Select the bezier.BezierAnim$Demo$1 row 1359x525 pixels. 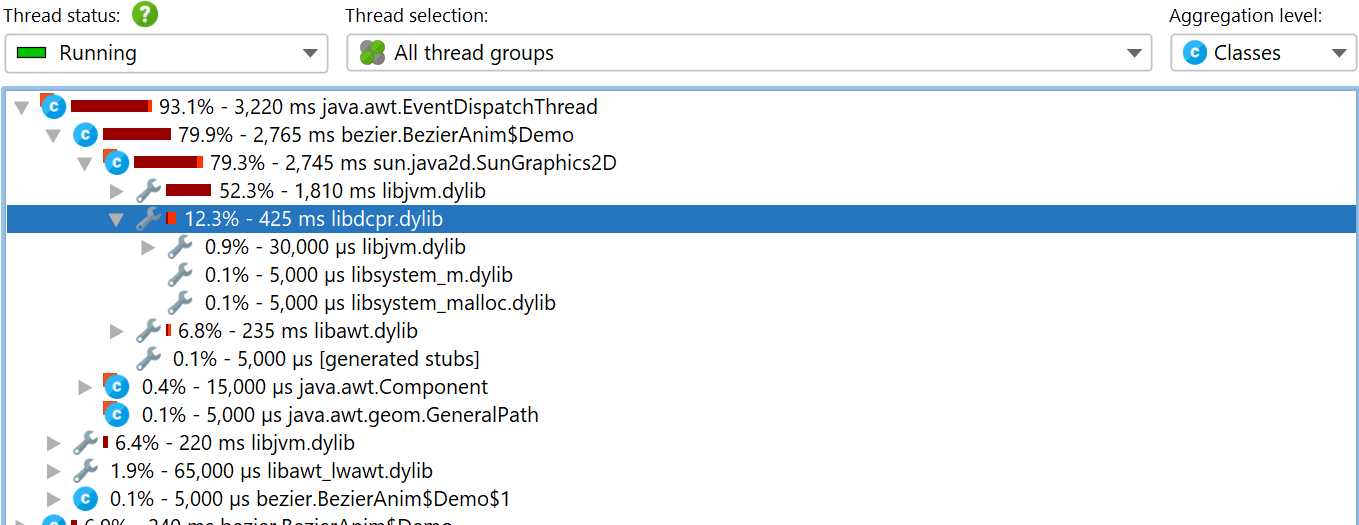click(x=682, y=498)
